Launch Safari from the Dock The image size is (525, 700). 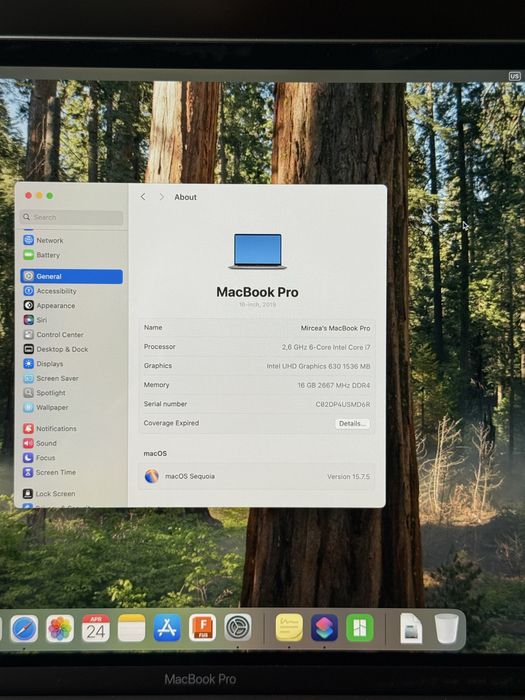click(x=24, y=629)
